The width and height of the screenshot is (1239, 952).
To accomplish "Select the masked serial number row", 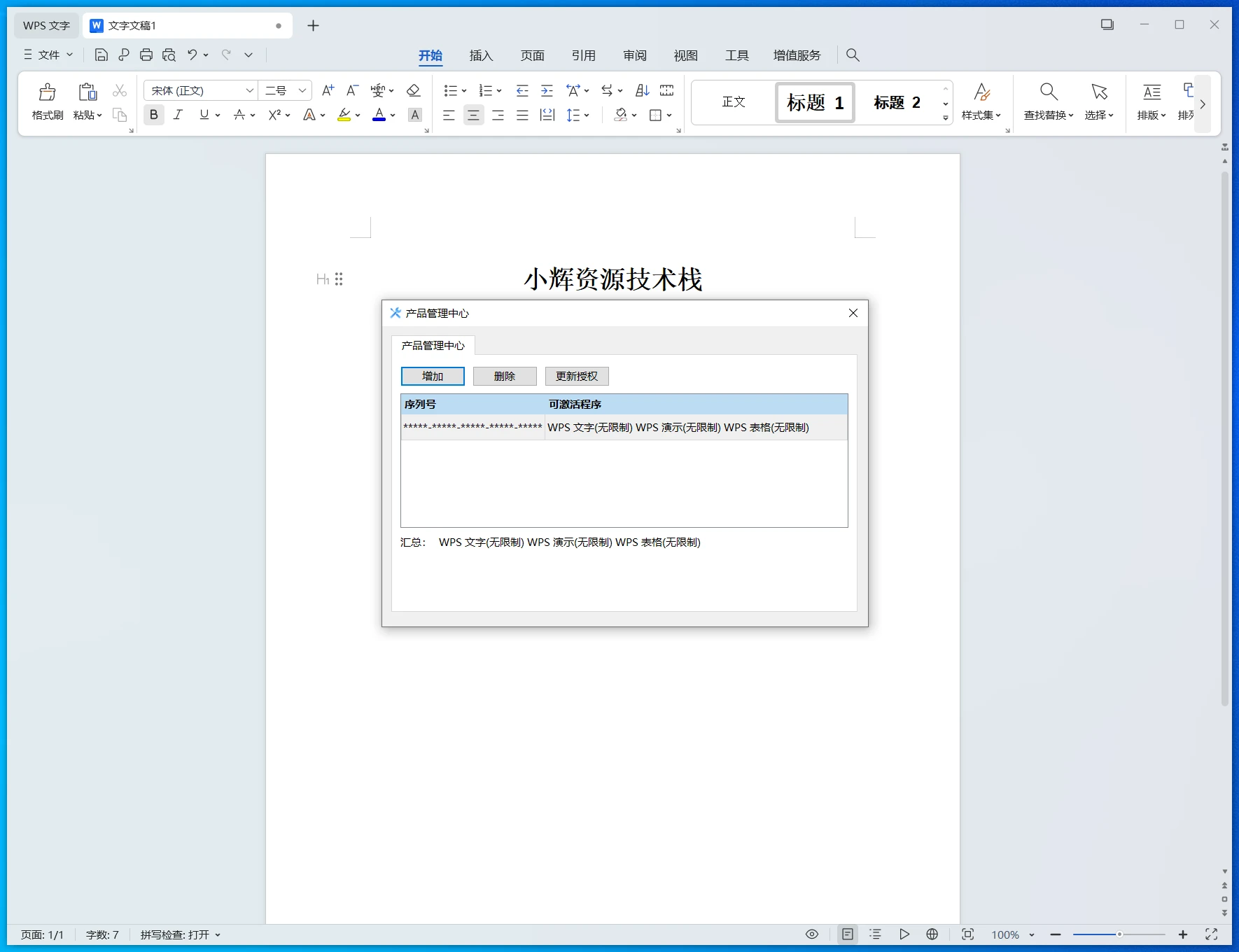I will (472, 427).
